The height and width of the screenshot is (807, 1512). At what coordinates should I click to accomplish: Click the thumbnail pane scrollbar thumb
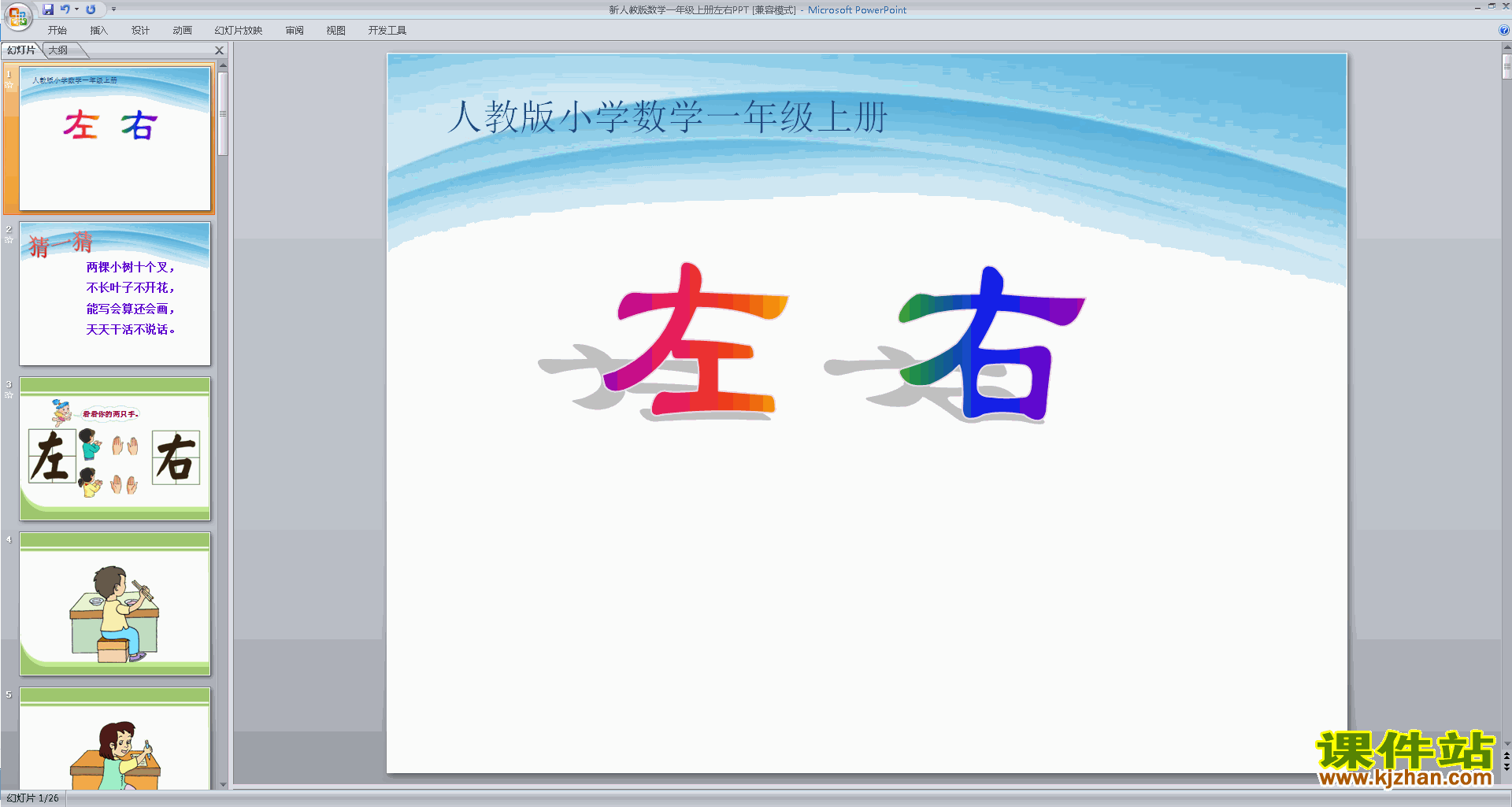(x=223, y=114)
